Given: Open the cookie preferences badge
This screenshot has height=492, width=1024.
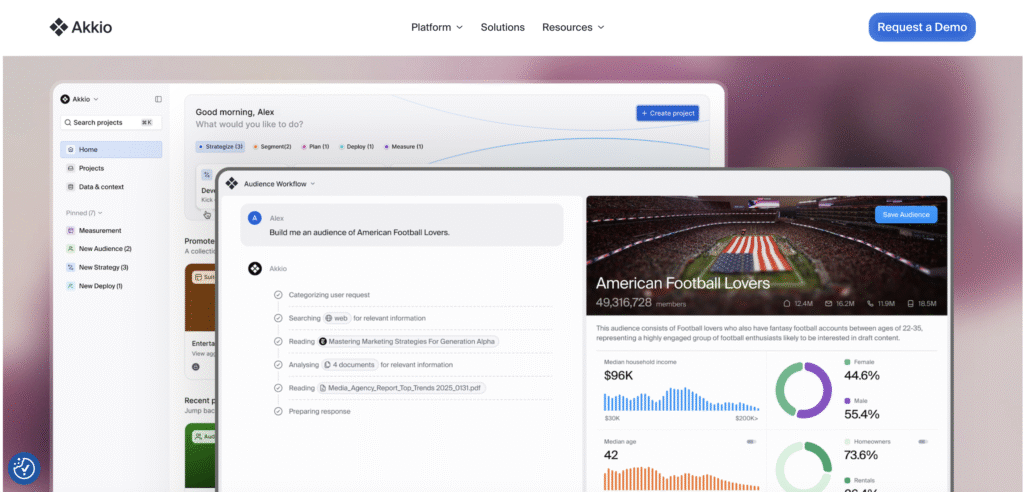Looking at the screenshot, I should [24, 468].
